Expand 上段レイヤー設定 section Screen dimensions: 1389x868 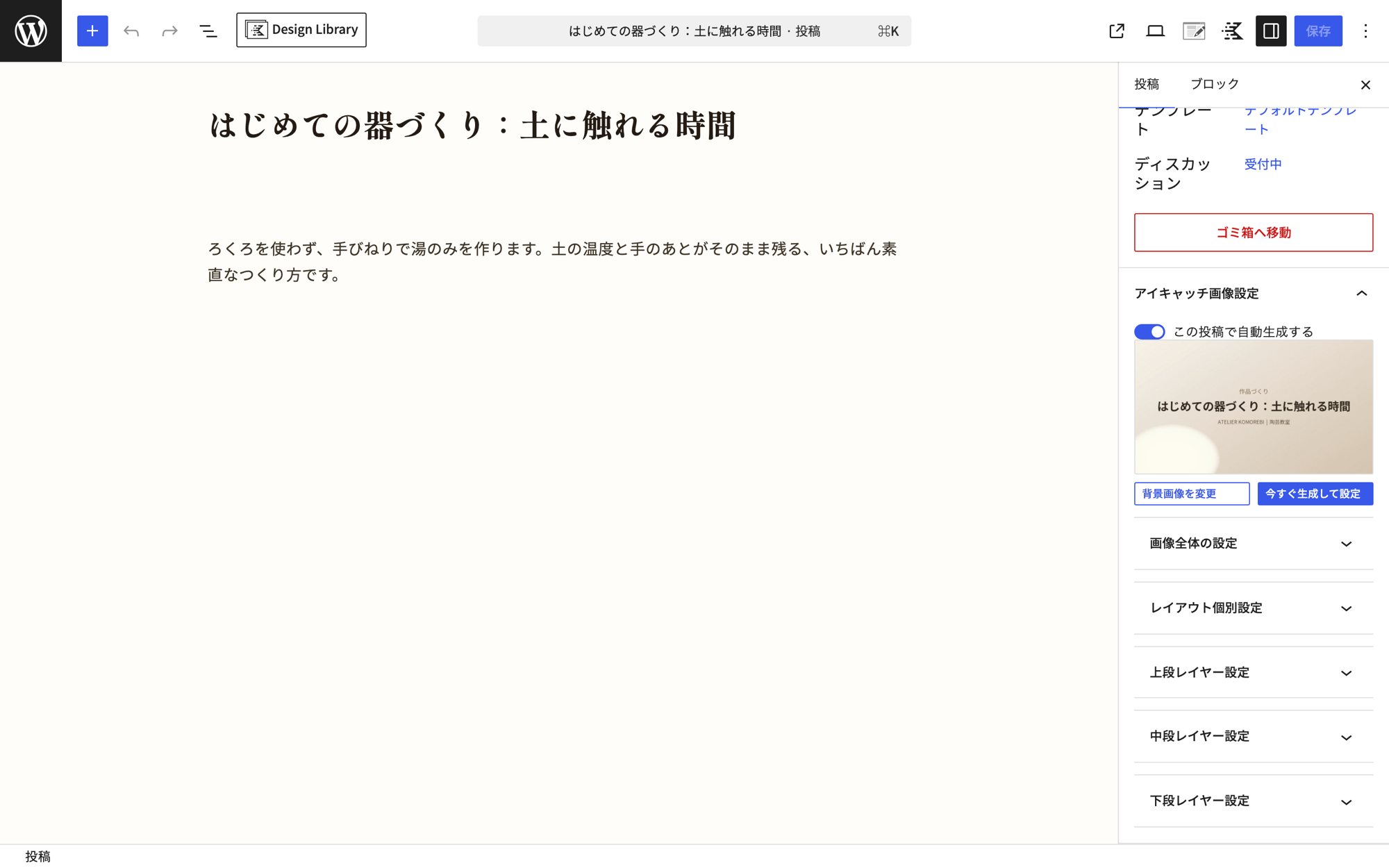coord(1254,673)
